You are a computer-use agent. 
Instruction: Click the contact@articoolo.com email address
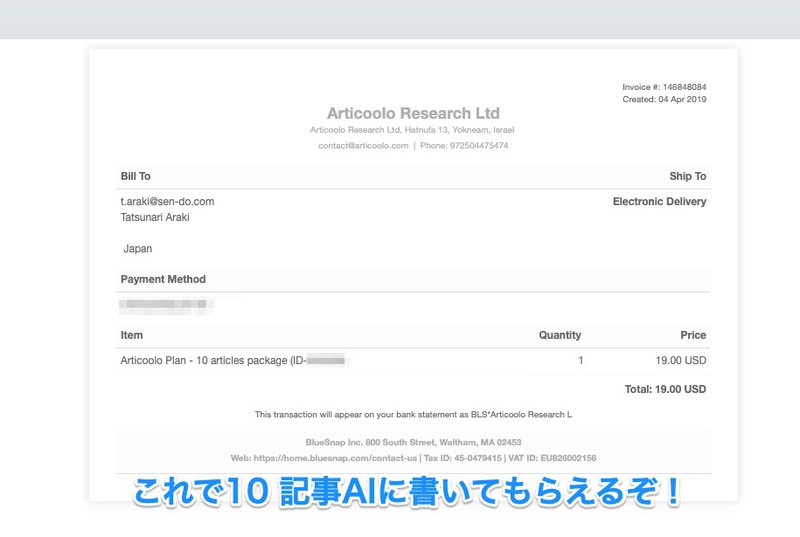pyautogui.click(x=363, y=146)
